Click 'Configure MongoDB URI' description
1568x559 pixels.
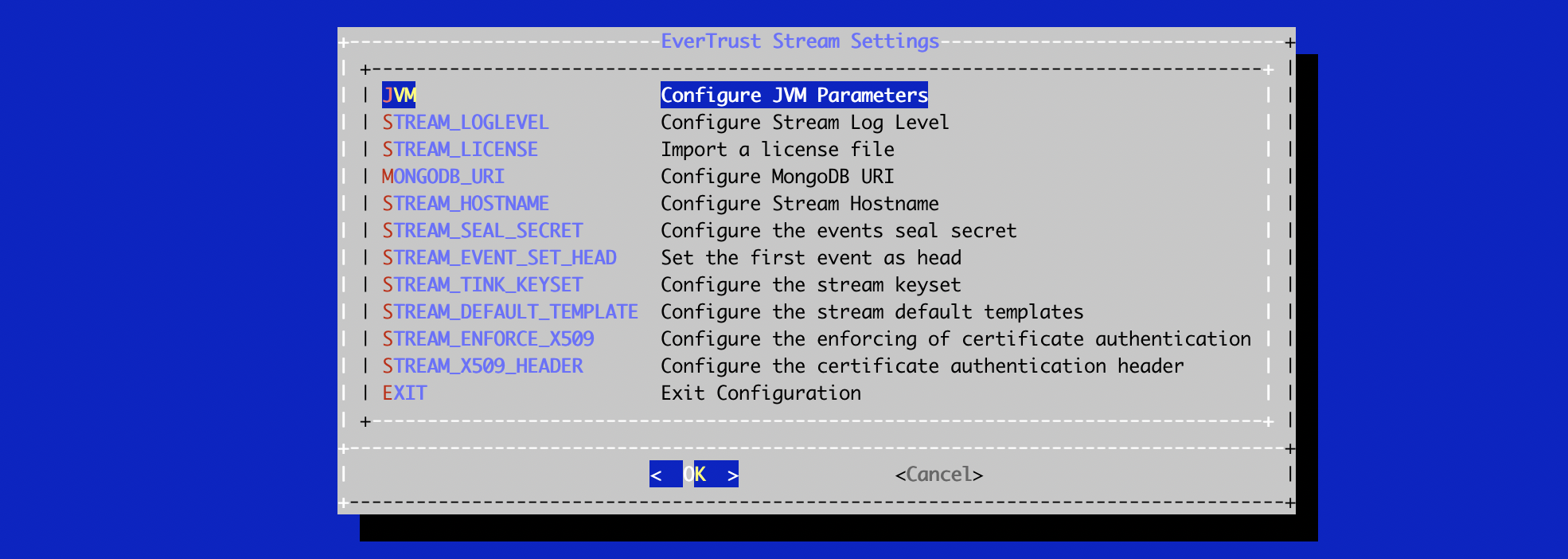[x=778, y=176]
